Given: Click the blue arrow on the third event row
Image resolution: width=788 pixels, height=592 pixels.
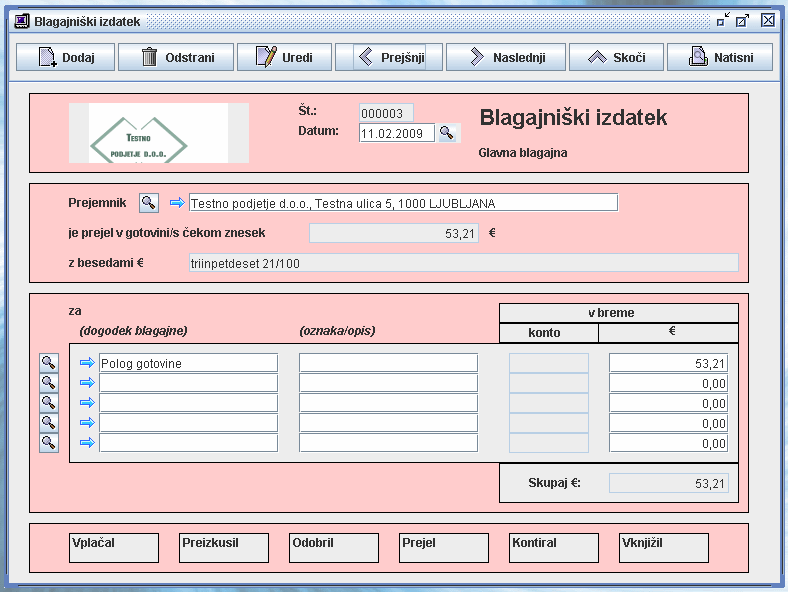Looking at the screenshot, I should [x=87, y=403].
